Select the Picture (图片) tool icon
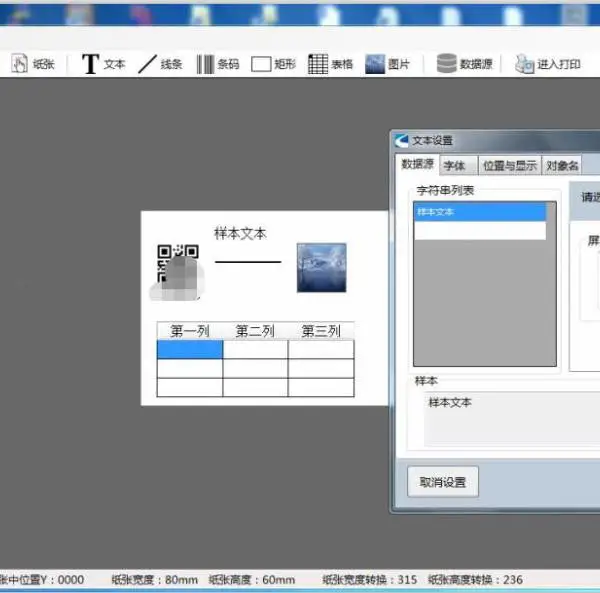 tap(375, 64)
